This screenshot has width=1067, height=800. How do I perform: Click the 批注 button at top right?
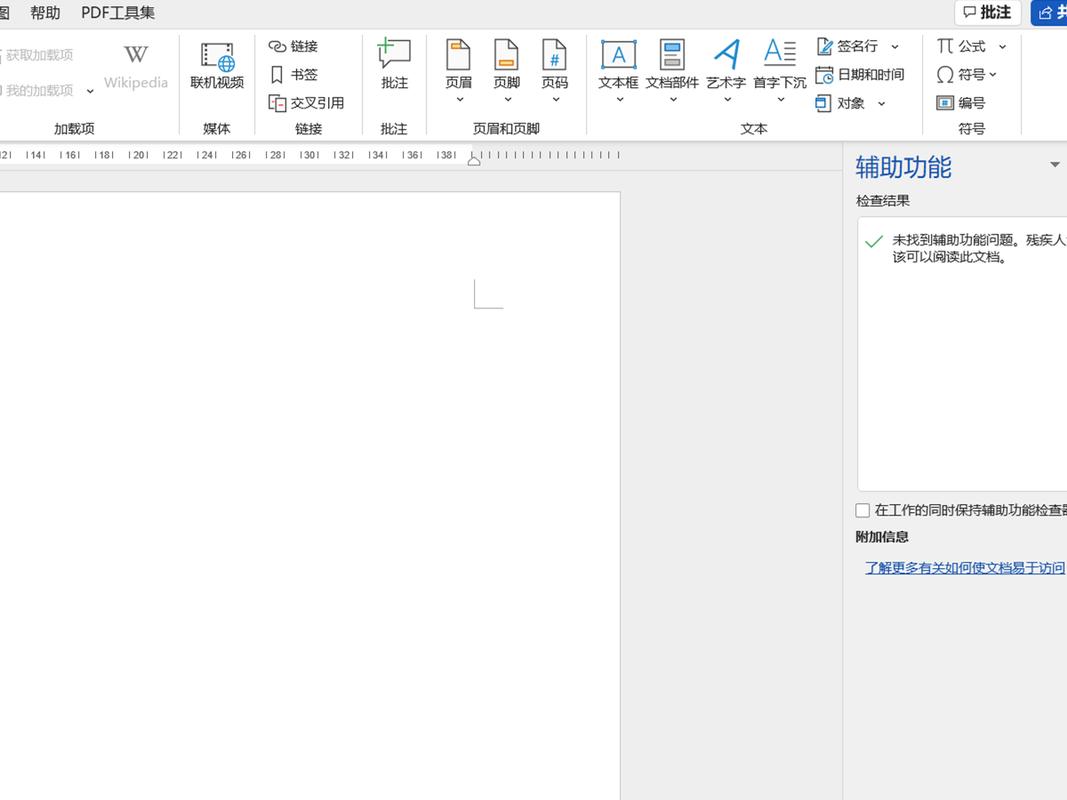987,12
